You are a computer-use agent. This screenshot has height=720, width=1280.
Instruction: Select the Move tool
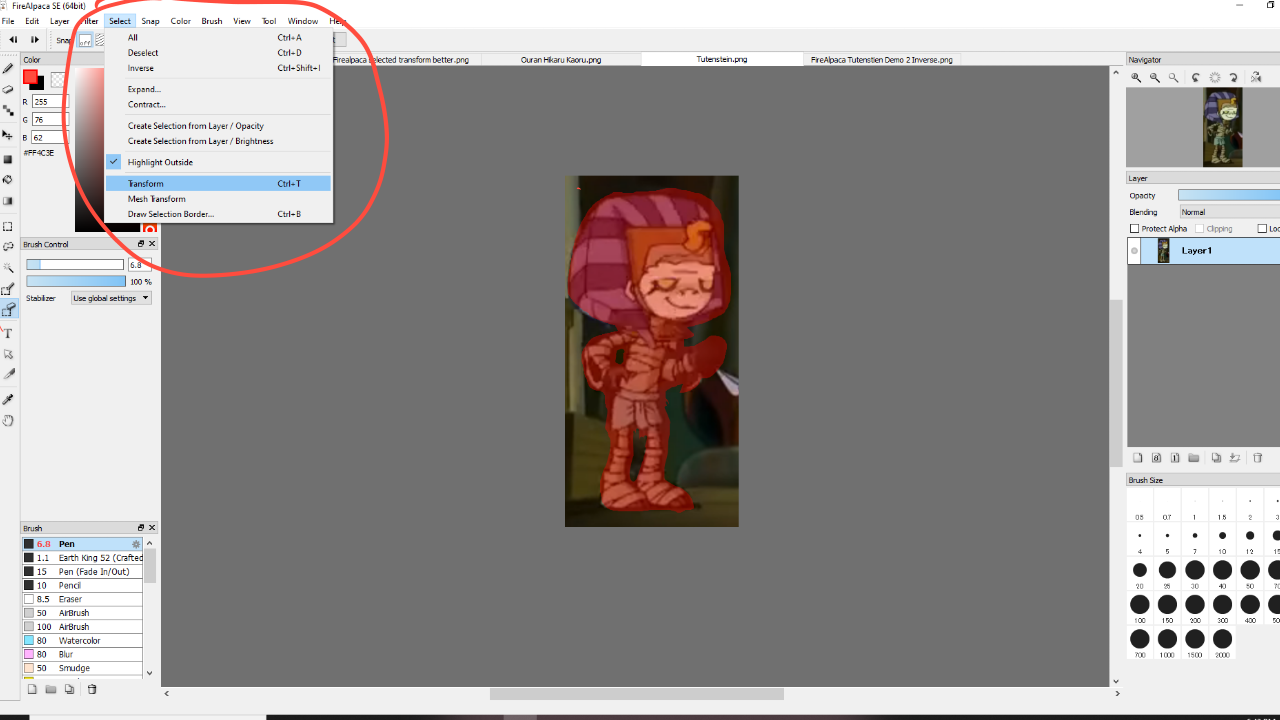coord(8,134)
